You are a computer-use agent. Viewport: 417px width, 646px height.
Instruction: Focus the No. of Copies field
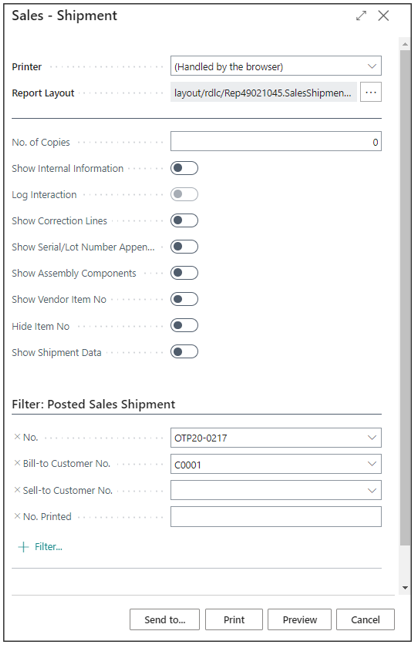coord(276,142)
